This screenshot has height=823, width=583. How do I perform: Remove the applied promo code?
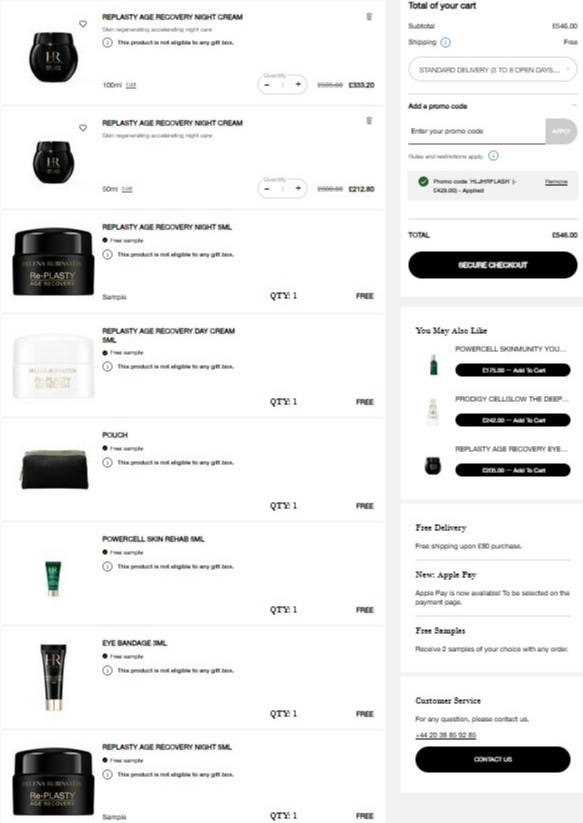click(556, 182)
